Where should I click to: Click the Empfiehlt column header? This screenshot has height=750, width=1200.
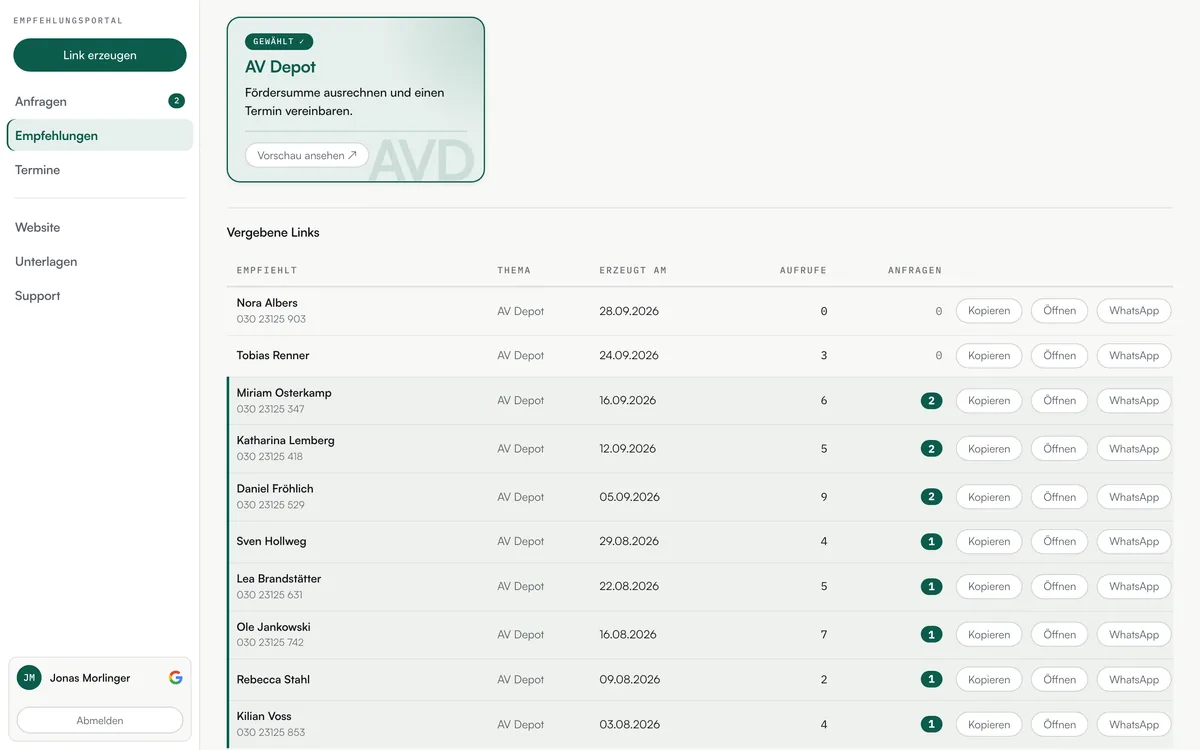(267, 271)
